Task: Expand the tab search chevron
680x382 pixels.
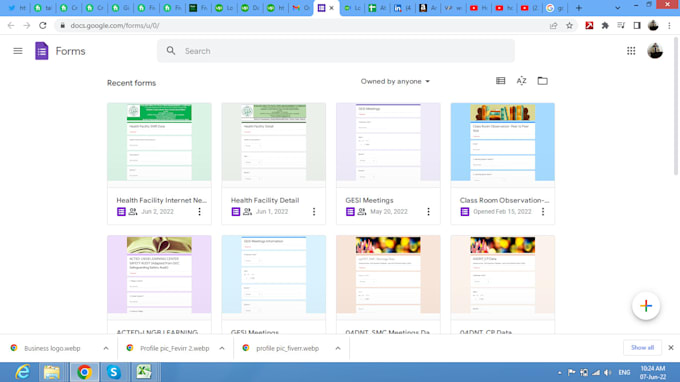Action: point(618,8)
